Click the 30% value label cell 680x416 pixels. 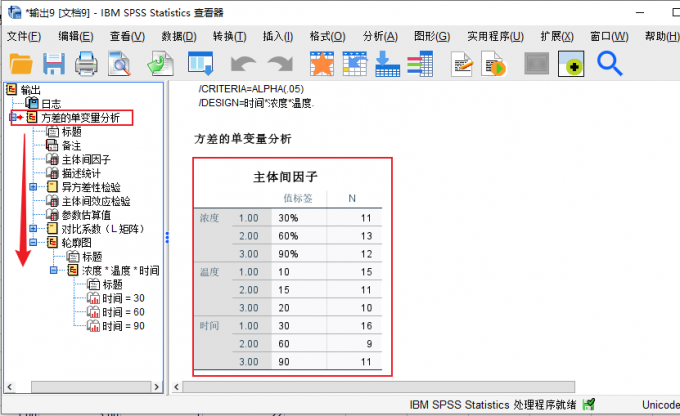click(x=298, y=218)
